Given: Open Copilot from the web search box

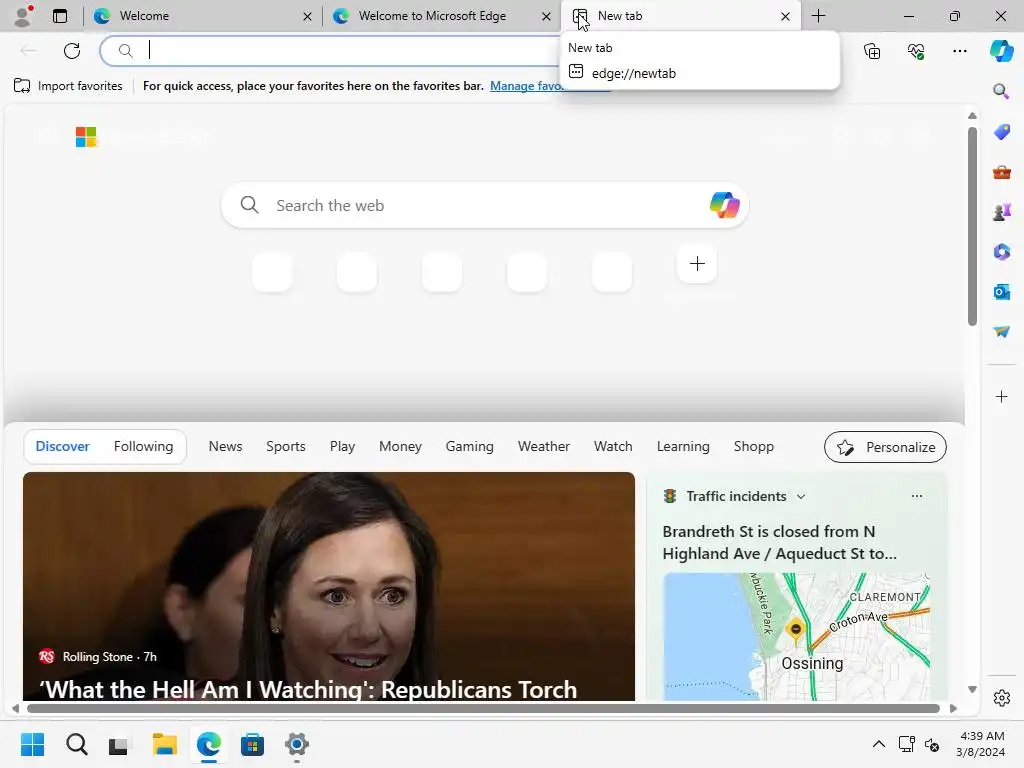Looking at the screenshot, I should [x=724, y=205].
